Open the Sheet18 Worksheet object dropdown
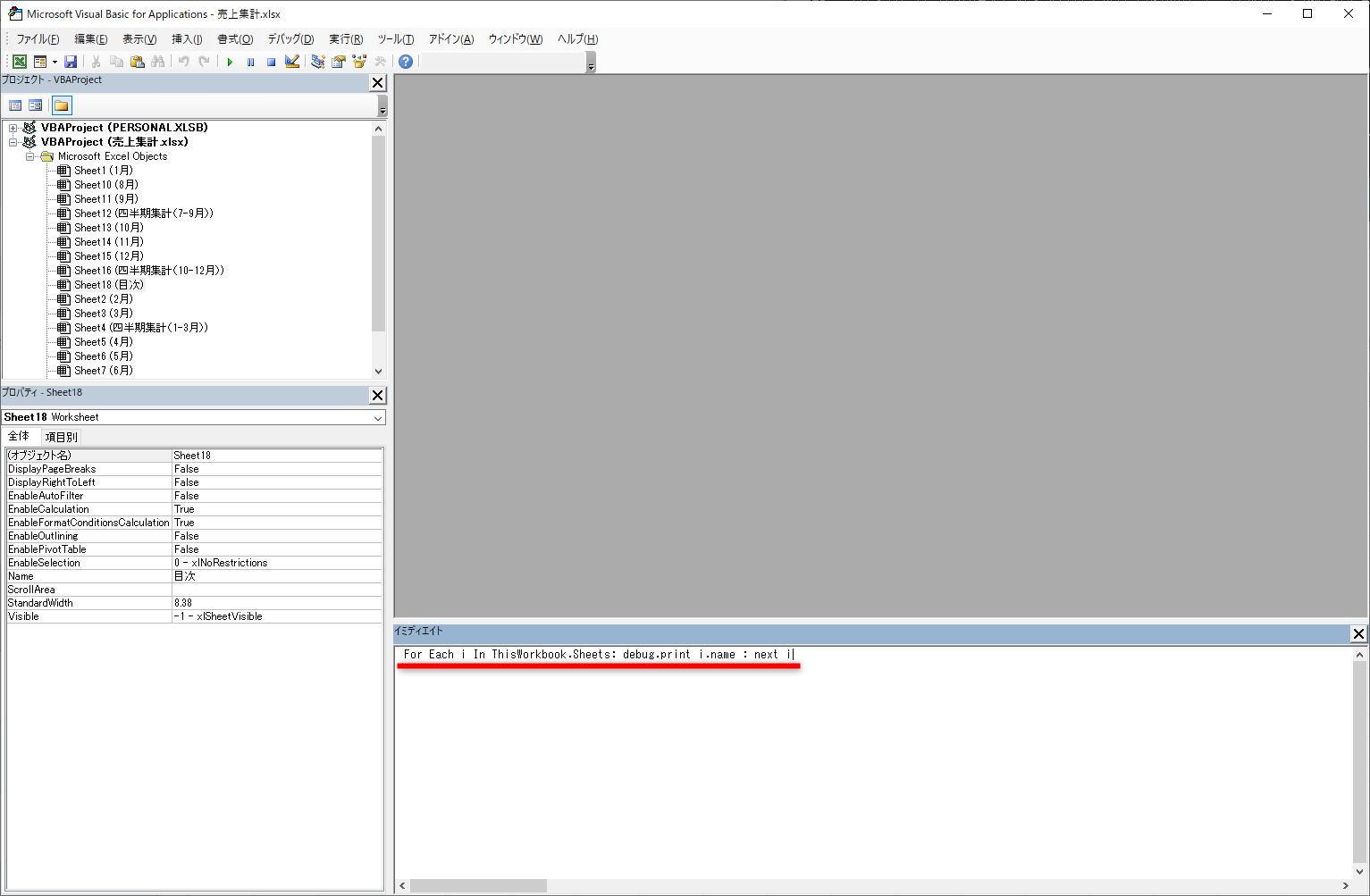1370x896 pixels. tap(377, 417)
